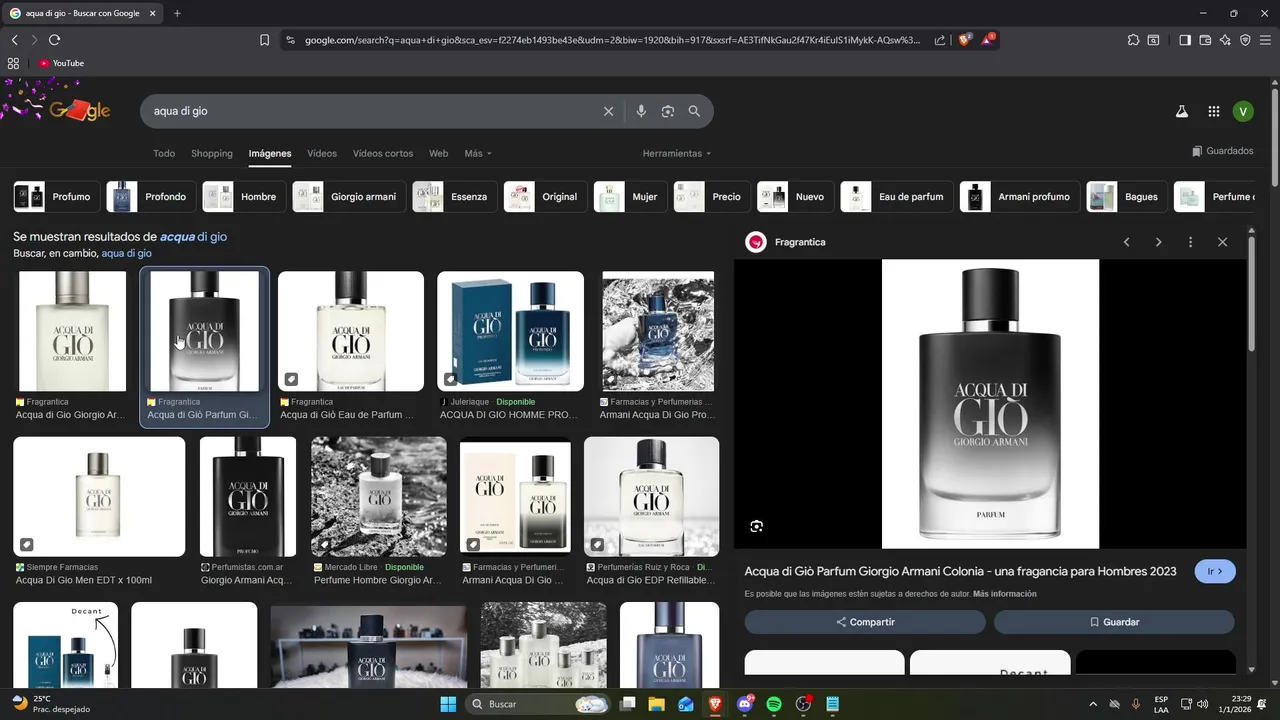Screen dimensions: 1280x720
Task: Filter by the Giorgio armani chip
Action: click(x=348, y=197)
